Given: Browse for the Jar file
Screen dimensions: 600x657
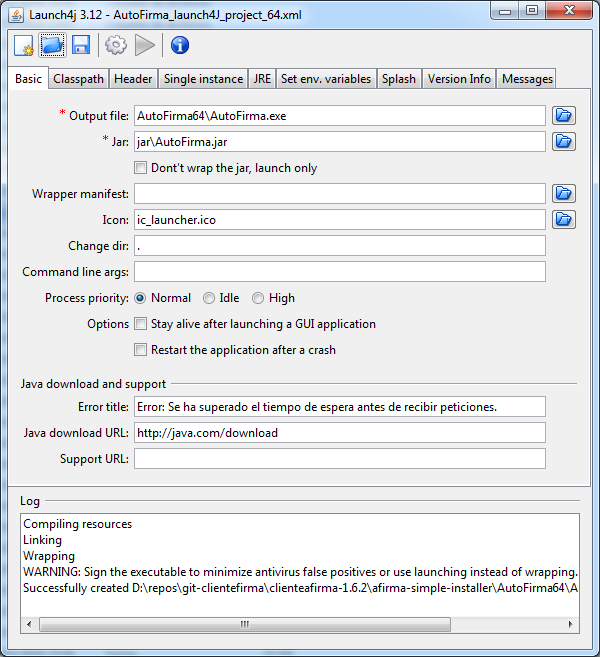Looking at the screenshot, I should 564,141.
